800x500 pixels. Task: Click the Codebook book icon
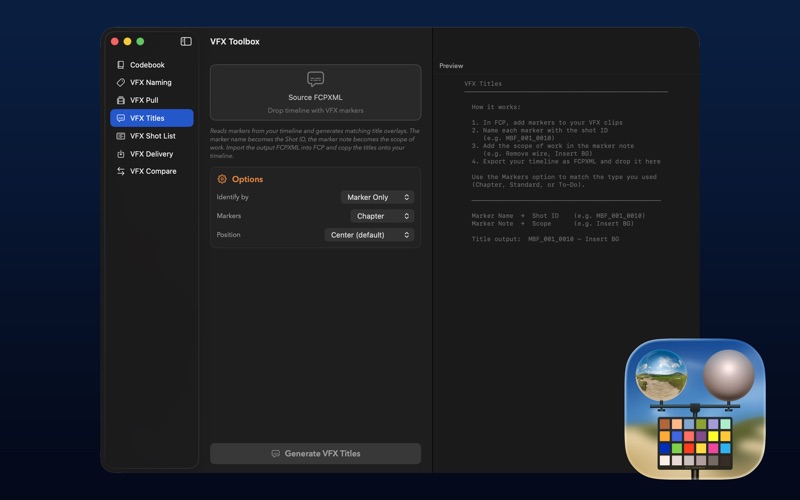click(x=121, y=65)
